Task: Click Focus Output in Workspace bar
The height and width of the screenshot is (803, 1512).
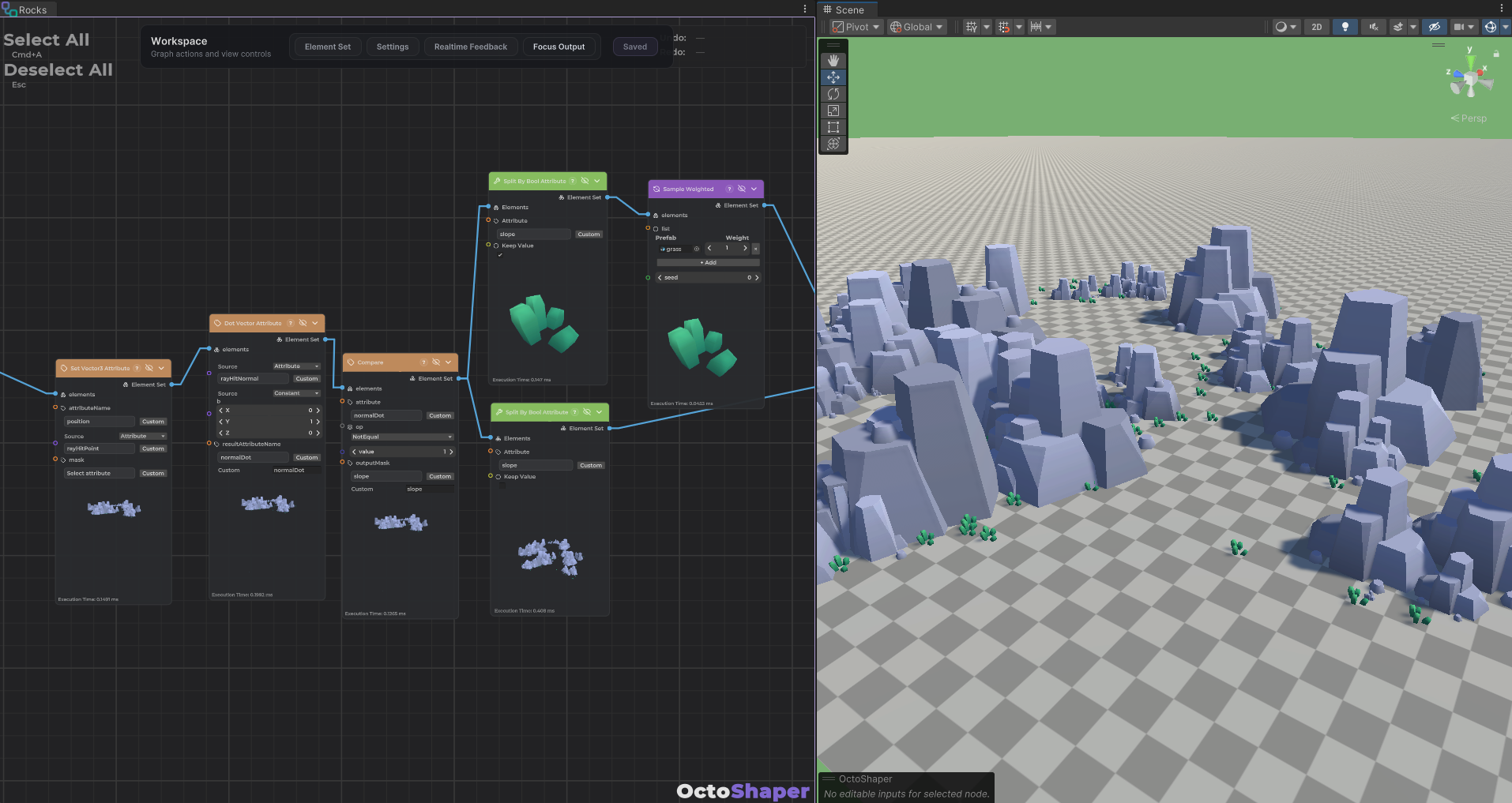Action: (x=559, y=47)
